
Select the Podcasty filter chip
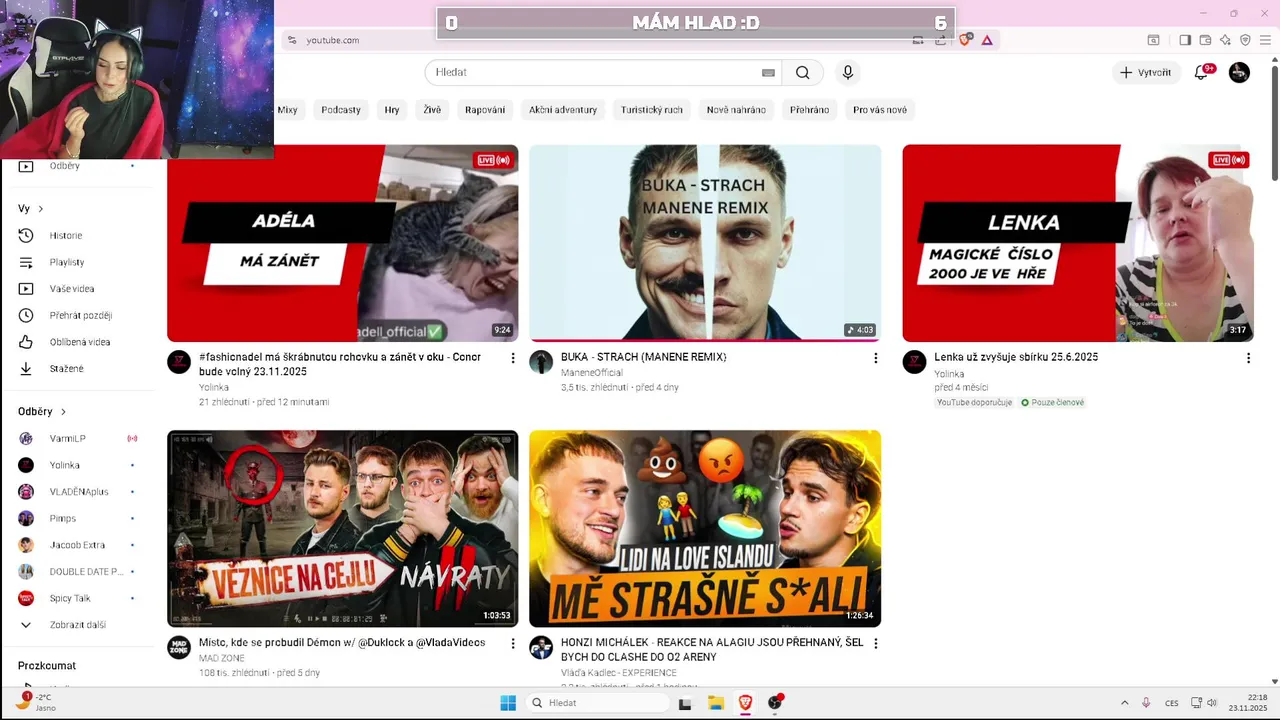click(341, 110)
